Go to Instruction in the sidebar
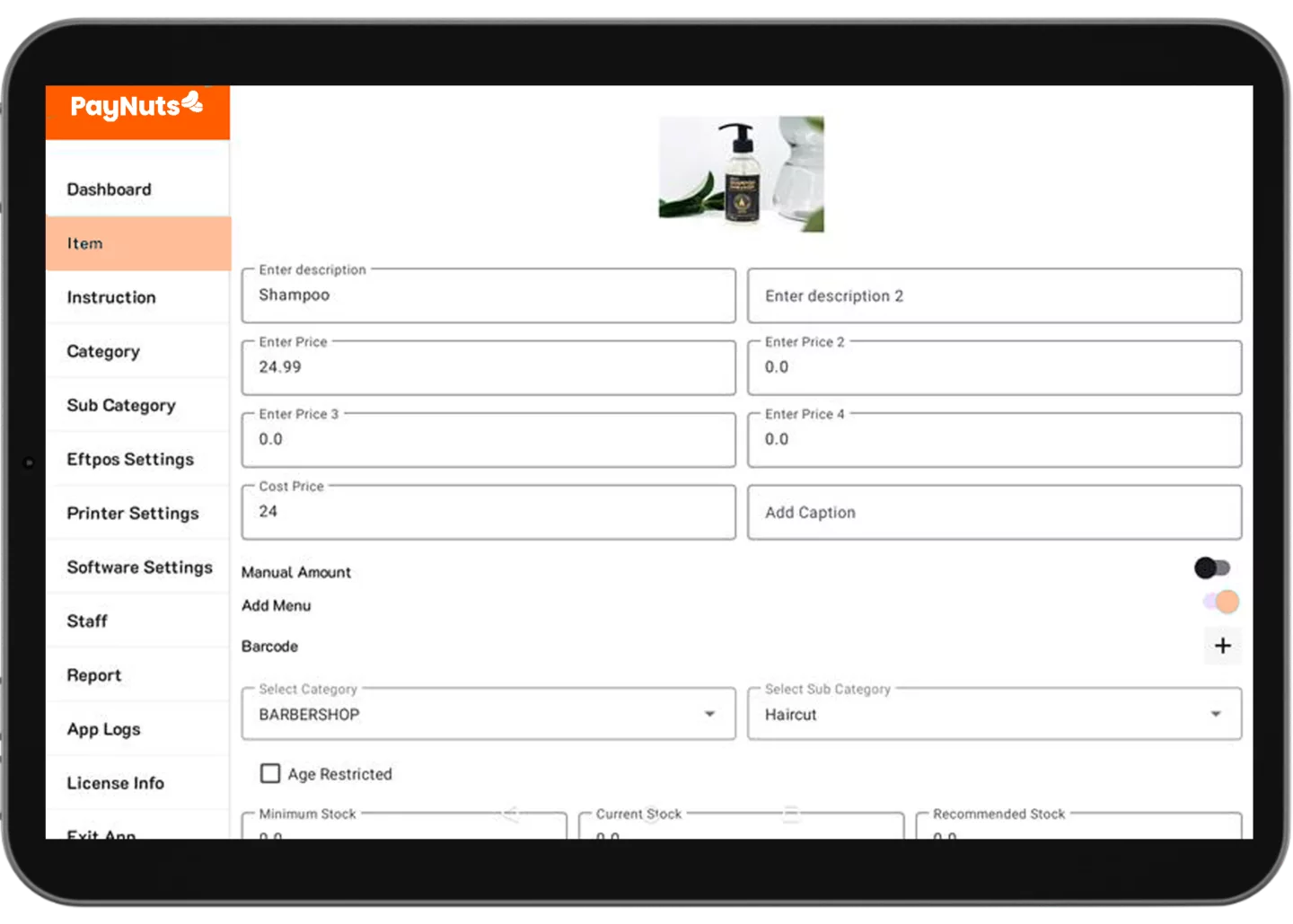Image resolution: width=1293 pixels, height=924 pixels. pos(110,297)
